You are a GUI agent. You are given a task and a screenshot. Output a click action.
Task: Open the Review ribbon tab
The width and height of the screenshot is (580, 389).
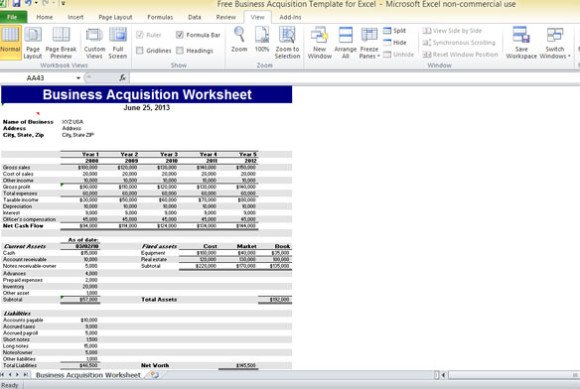pos(226,17)
